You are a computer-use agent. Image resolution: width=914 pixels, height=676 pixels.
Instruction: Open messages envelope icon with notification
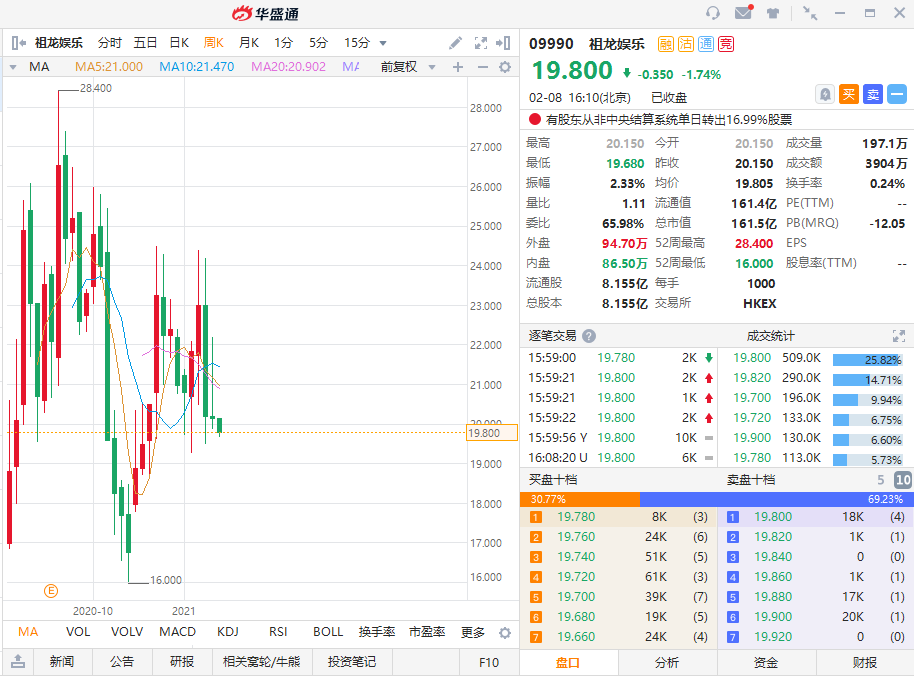point(743,12)
